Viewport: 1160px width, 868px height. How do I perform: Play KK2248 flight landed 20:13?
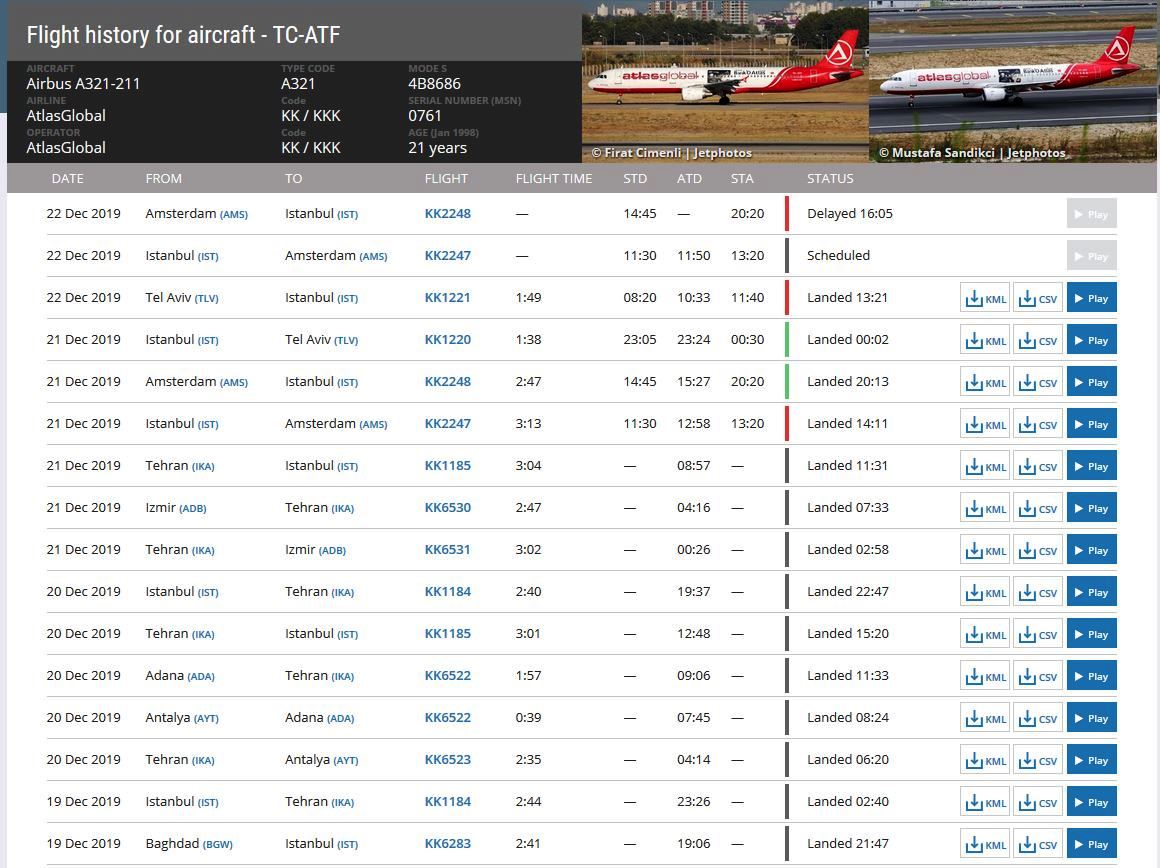tap(1091, 382)
